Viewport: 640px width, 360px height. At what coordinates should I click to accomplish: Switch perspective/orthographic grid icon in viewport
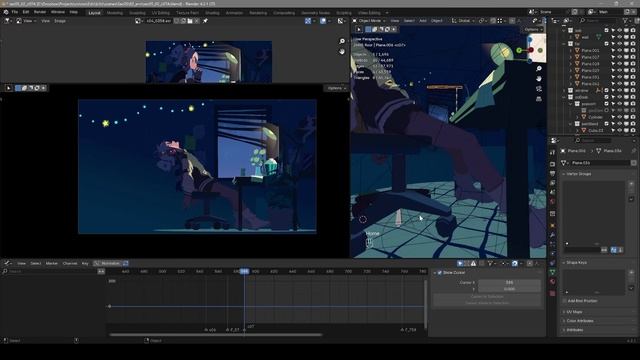(539, 99)
